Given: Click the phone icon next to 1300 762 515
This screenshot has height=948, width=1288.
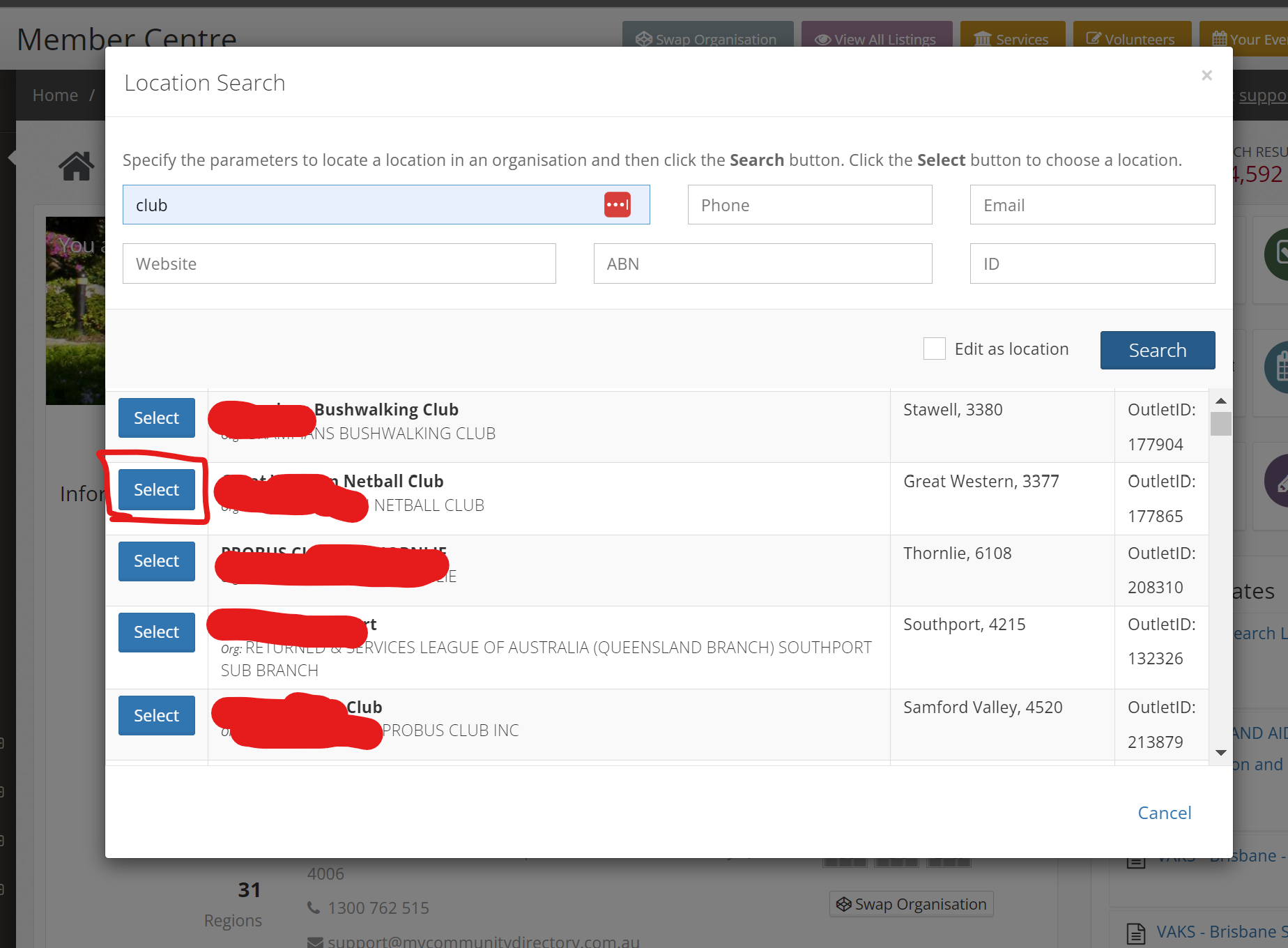Looking at the screenshot, I should (x=313, y=907).
